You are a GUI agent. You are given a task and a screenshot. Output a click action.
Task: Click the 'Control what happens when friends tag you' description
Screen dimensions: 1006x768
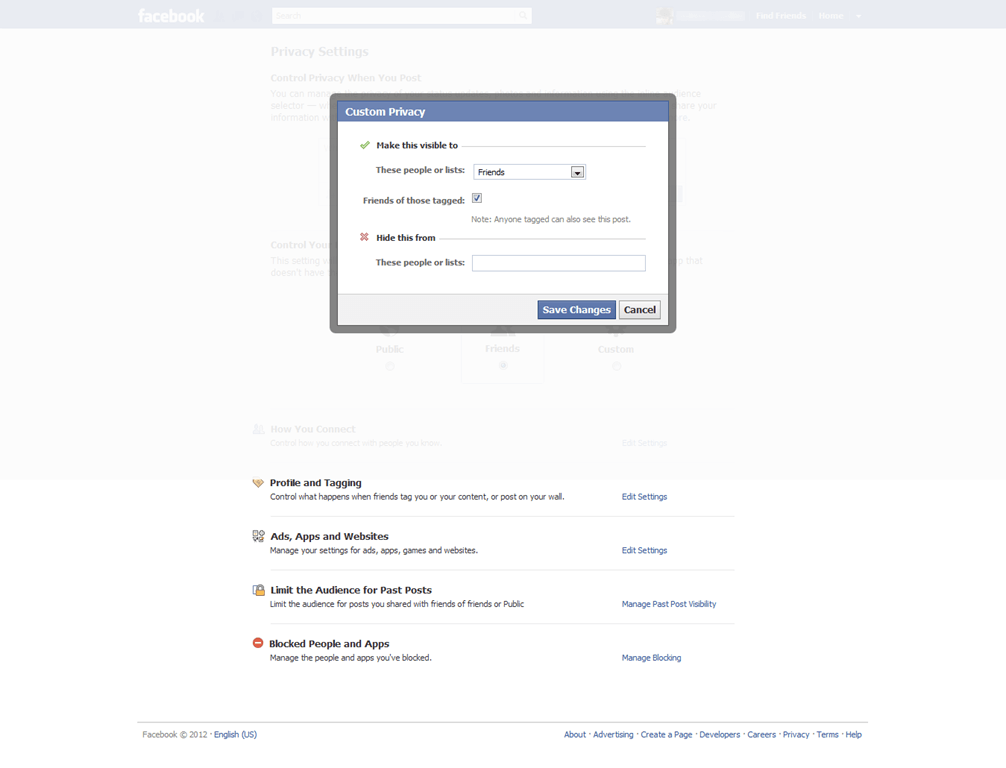(417, 497)
